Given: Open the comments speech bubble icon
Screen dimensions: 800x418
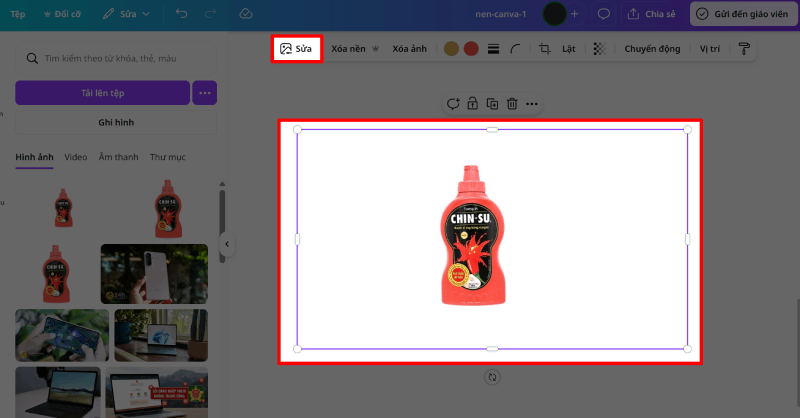Looking at the screenshot, I should coord(604,14).
